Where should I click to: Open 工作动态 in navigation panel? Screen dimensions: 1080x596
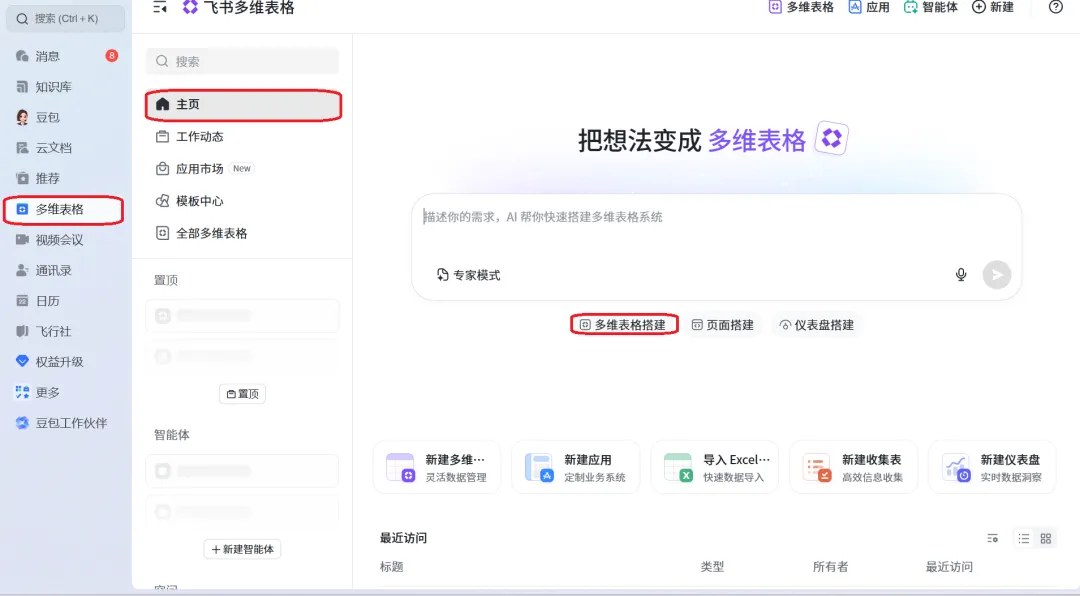tap(242, 136)
